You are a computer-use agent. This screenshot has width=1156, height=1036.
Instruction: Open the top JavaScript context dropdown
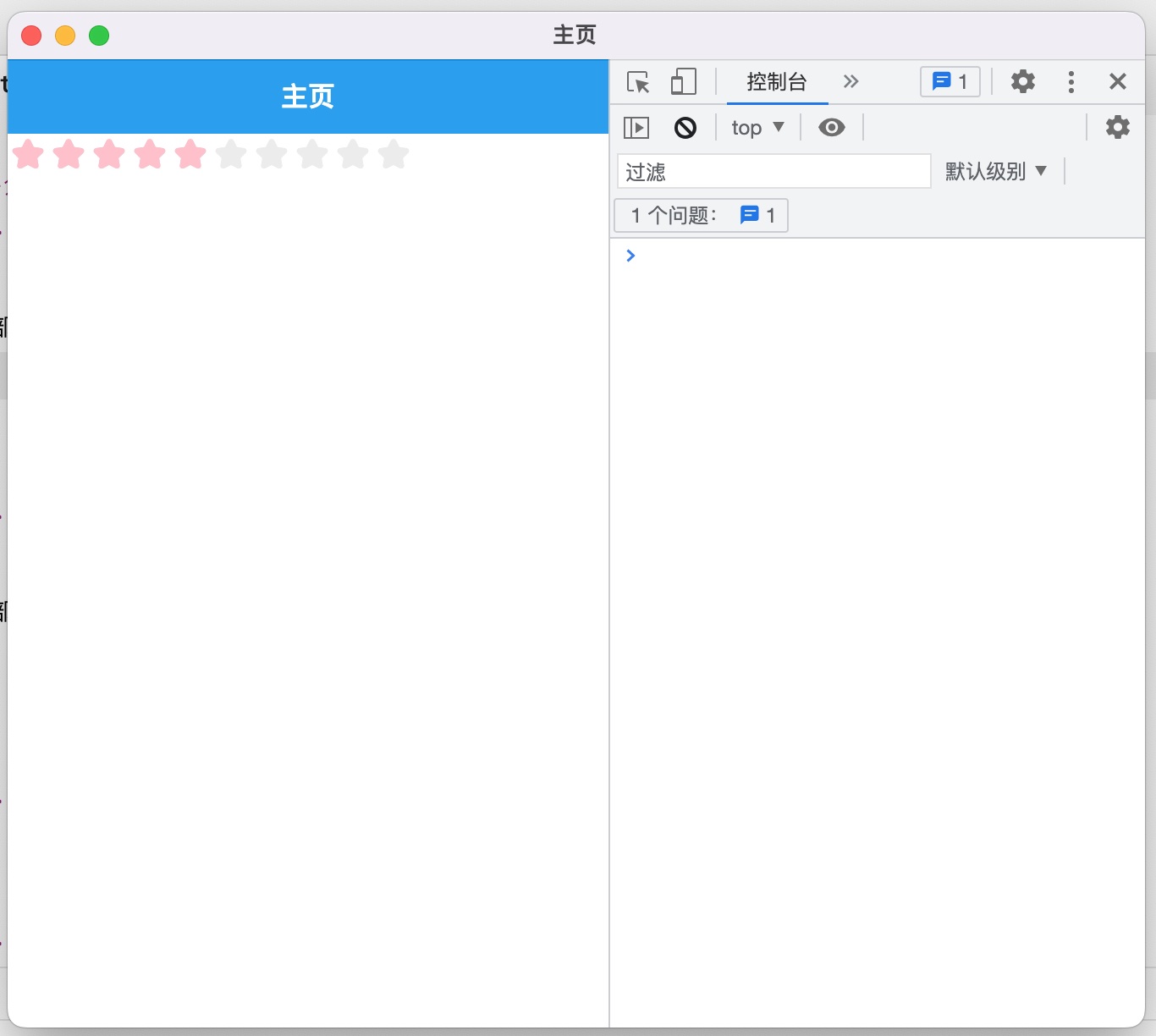tap(758, 128)
